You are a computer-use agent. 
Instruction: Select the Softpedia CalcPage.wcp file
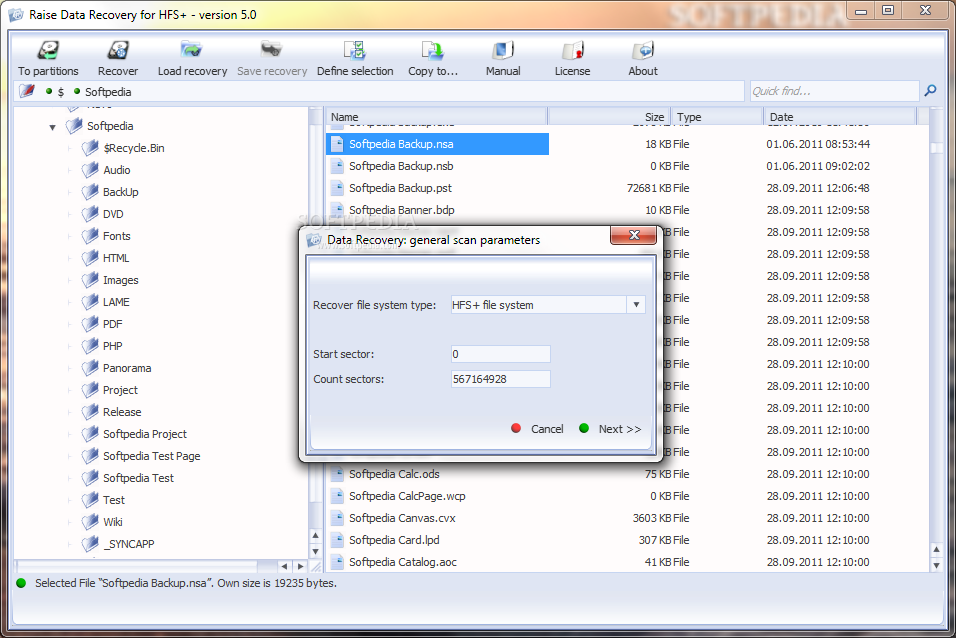[407, 496]
